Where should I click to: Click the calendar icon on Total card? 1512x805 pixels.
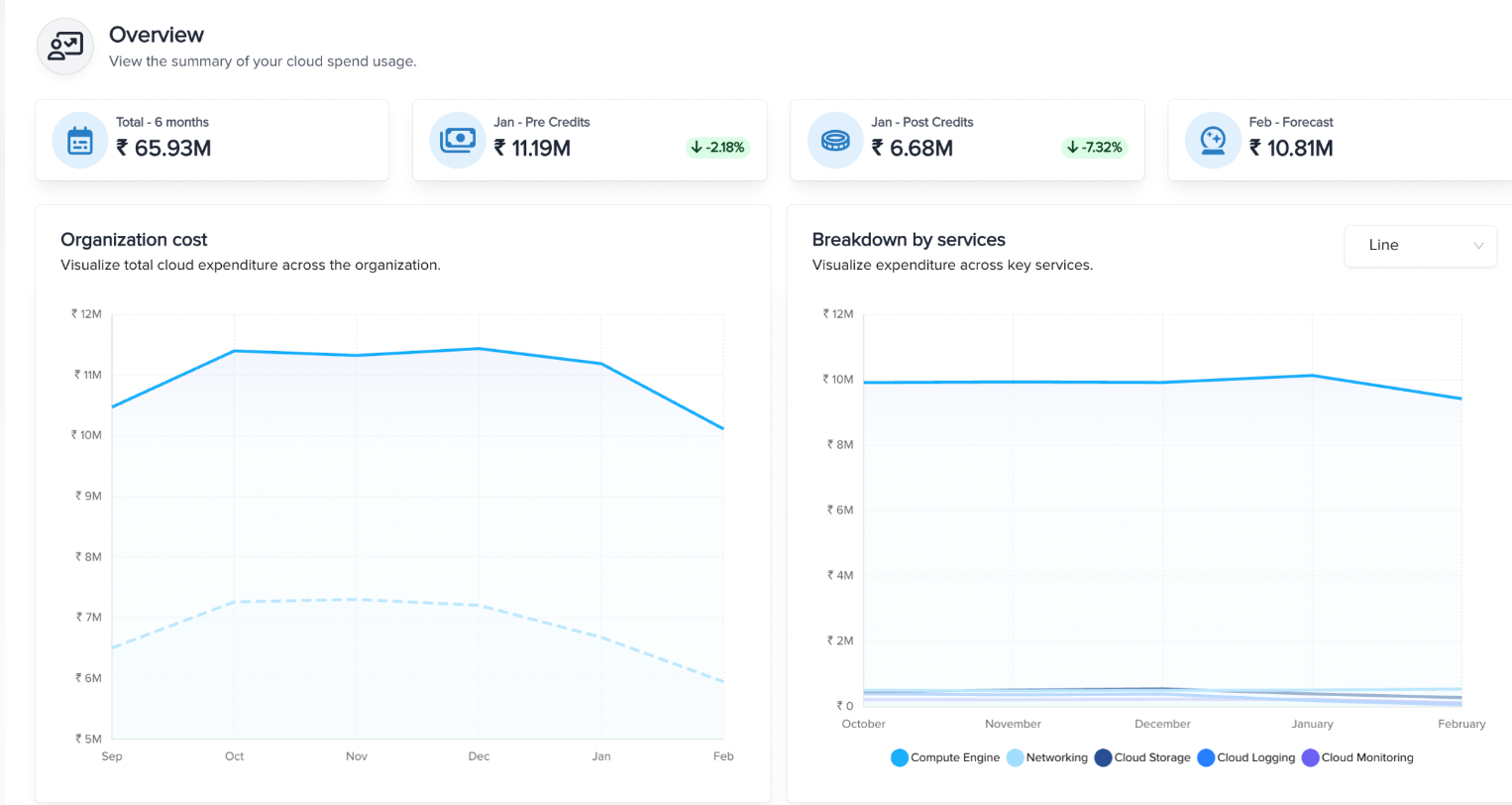pyautogui.click(x=80, y=141)
